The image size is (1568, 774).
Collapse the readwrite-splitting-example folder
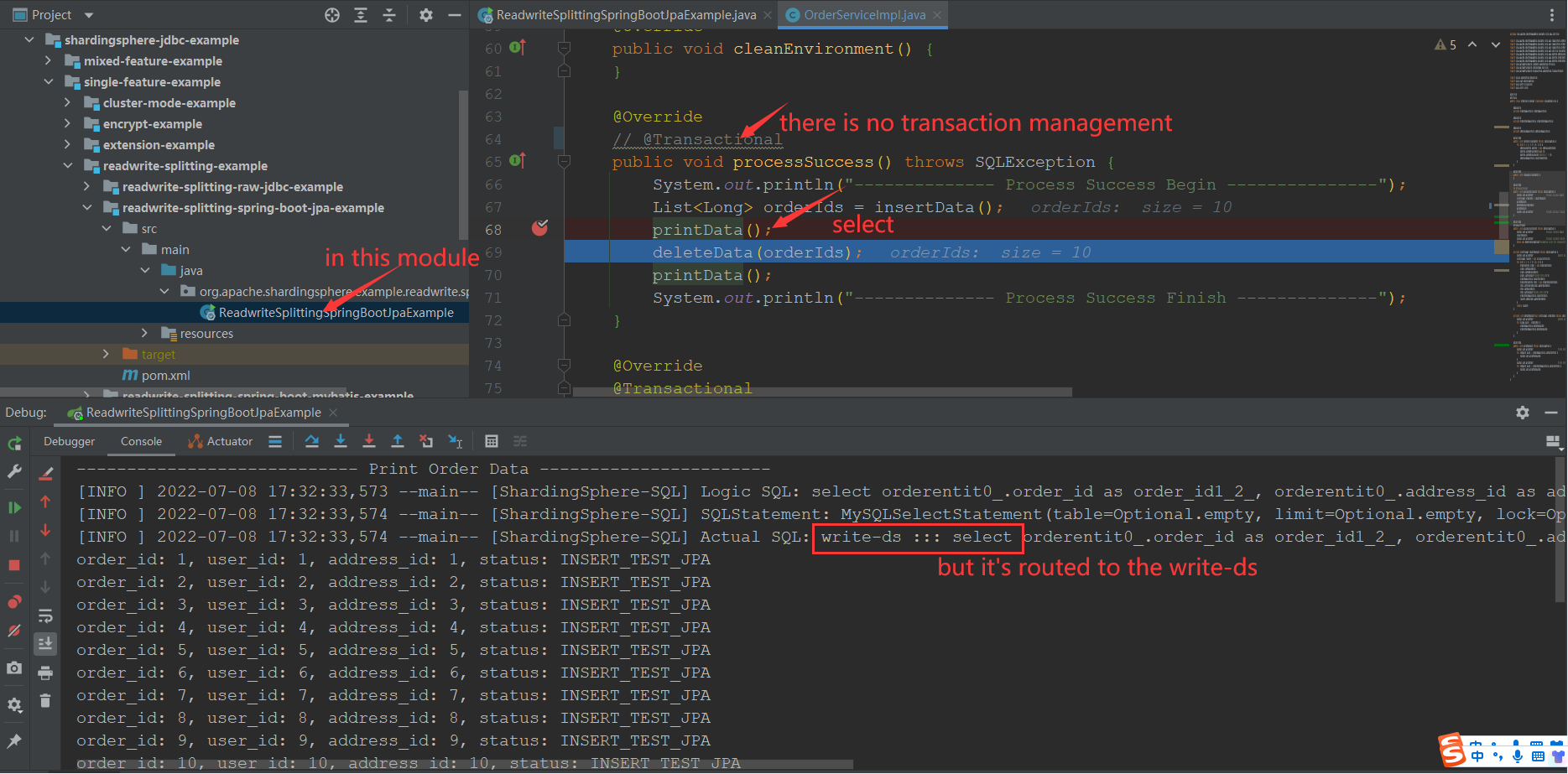[x=68, y=165]
